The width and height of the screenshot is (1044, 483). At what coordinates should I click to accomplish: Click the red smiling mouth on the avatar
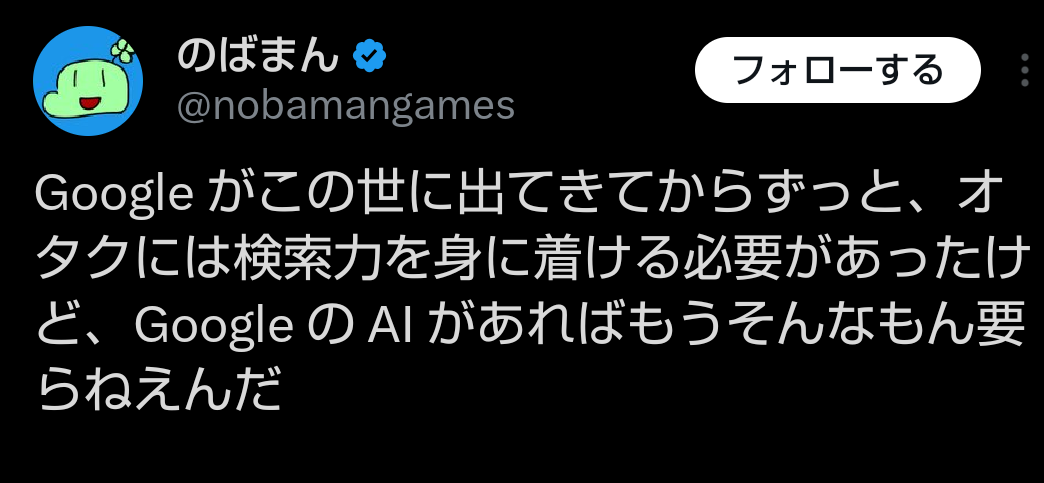click(89, 104)
